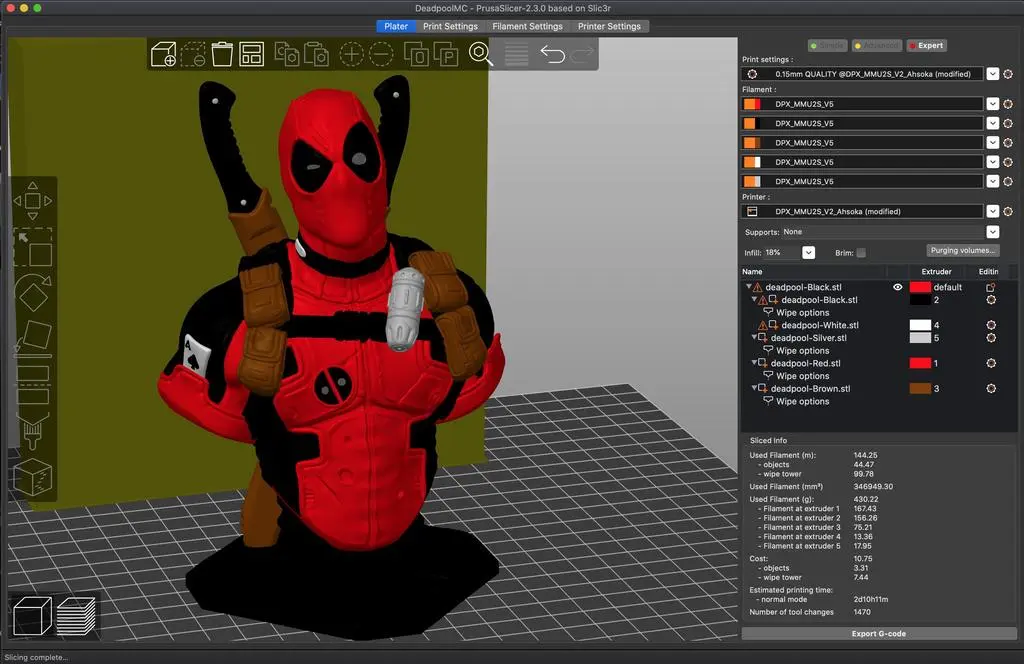Enable the Brim checkbox

pyautogui.click(x=861, y=253)
